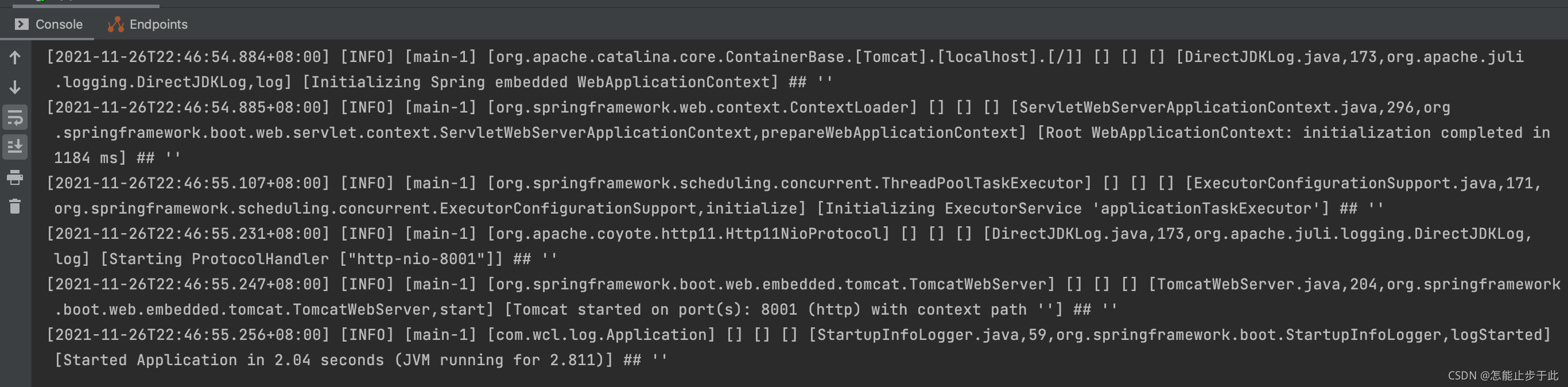1568x387 pixels.
Task: Click the Up the Stack Trace arrow
Action: pos(15,58)
